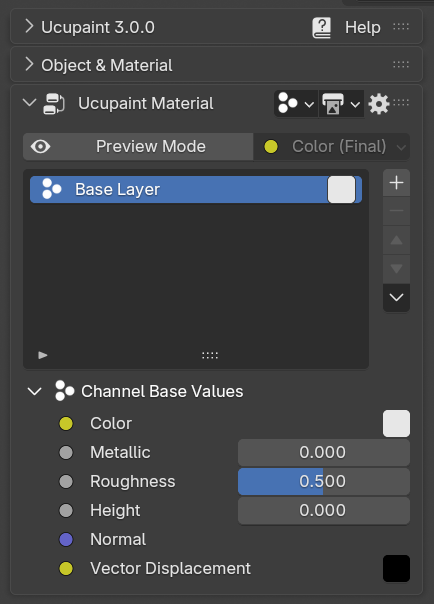Click the yellow Color channel socket

pos(66,423)
